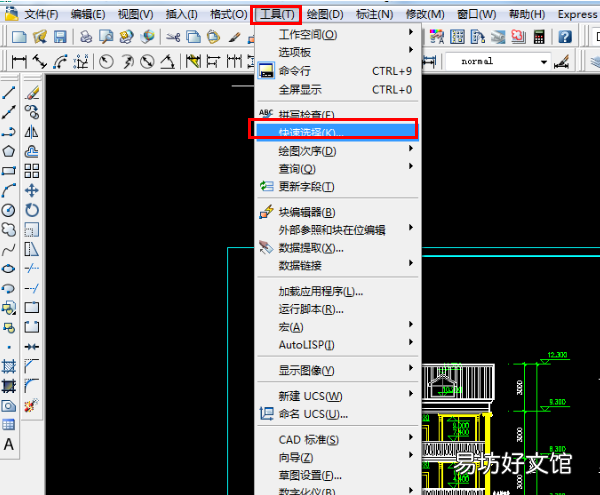Open the 编辑(E) menu

pyautogui.click(x=88, y=15)
